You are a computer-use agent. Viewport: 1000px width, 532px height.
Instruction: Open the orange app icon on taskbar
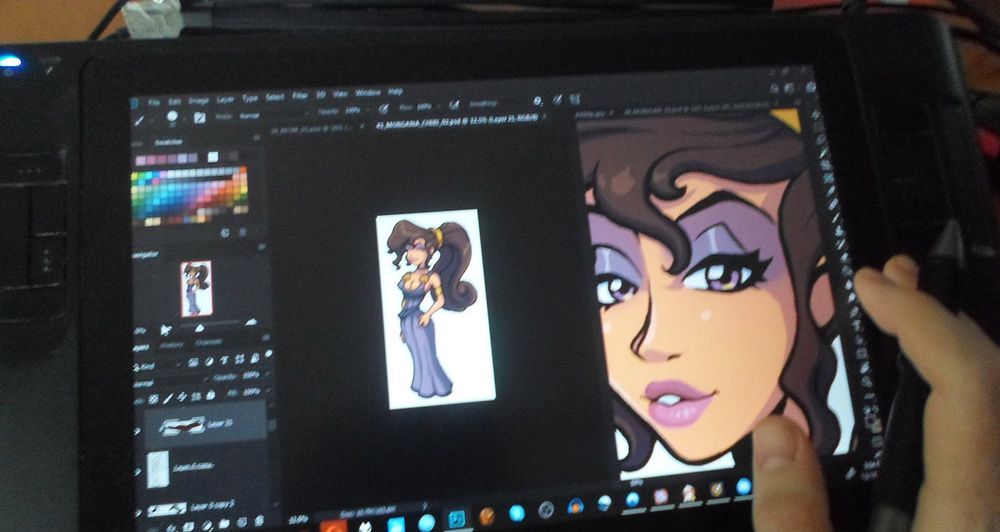pyautogui.click(x=332, y=527)
